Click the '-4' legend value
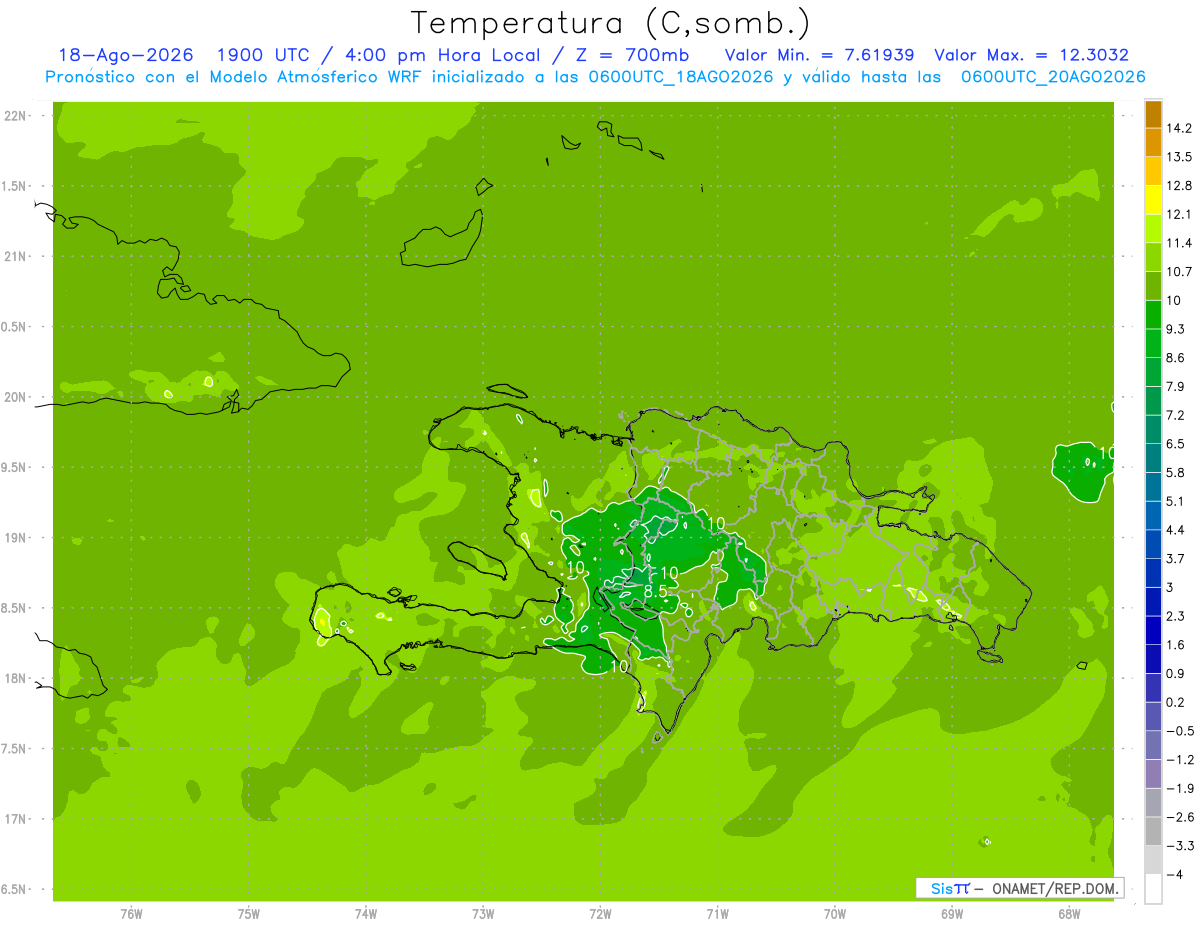The image size is (1200, 927). (1174, 874)
